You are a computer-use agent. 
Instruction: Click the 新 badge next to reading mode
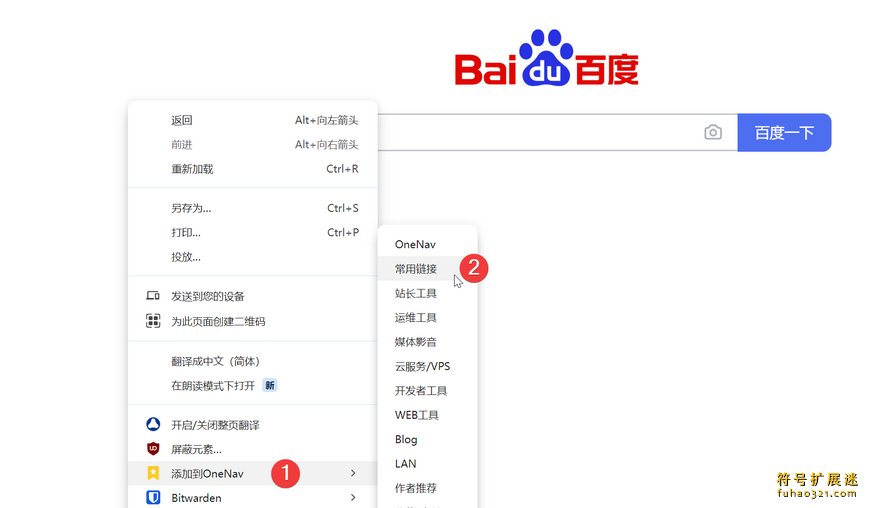270,385
